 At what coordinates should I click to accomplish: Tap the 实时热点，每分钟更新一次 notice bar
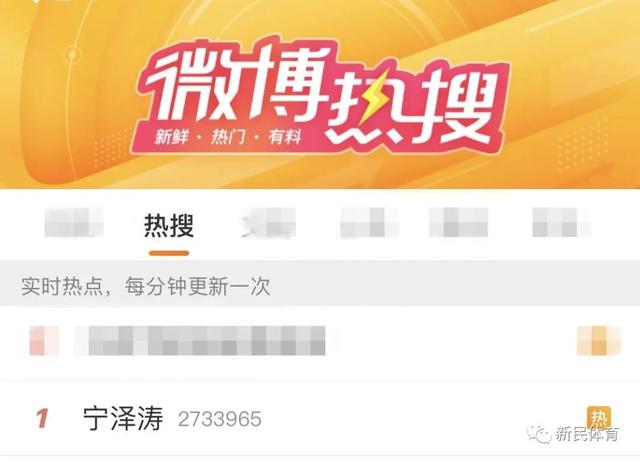320,286
